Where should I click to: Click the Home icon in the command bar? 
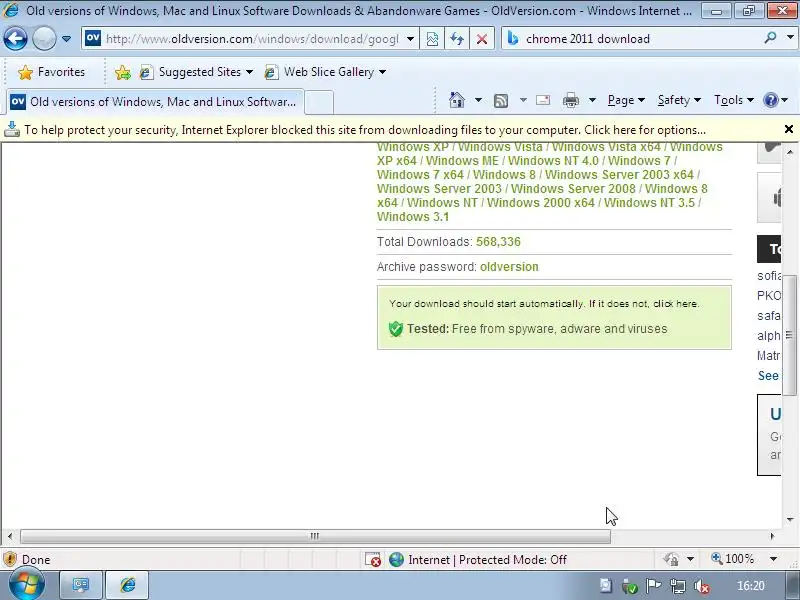[457, 100]
